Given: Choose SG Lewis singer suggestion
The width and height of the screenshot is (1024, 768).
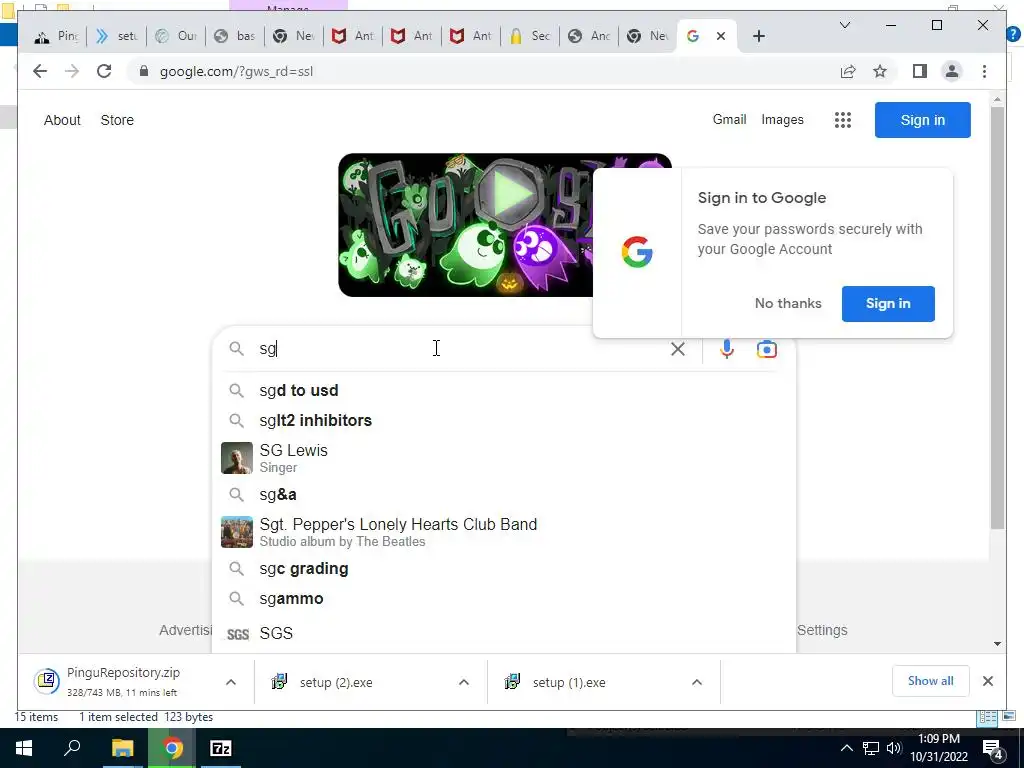Looking at the screenshot, I should pos(504,458).
